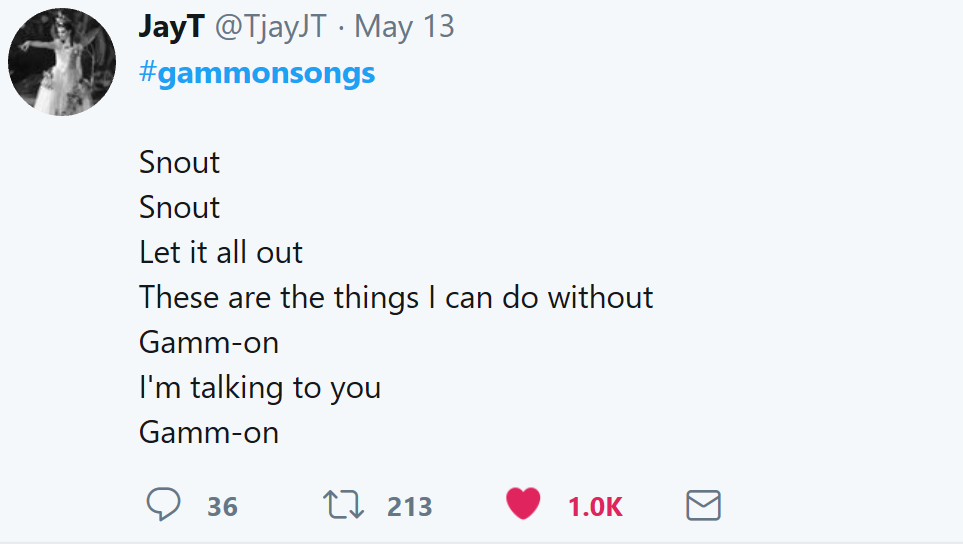Viewport: 963px width, 557px height.
Task: Click the first "Snout" line
Action: coord(180,162)
